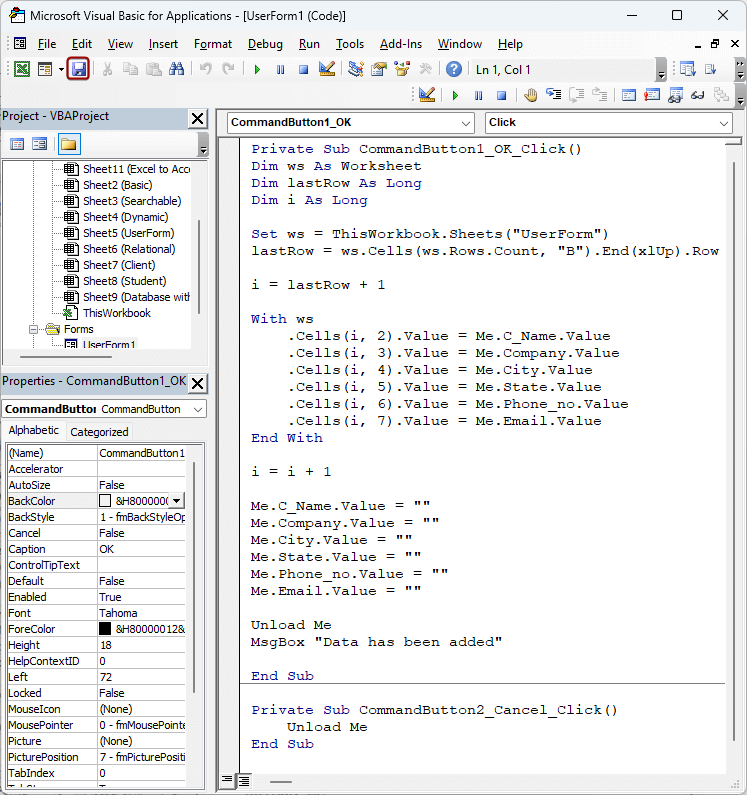
Task: Switch to the Categorized properties tab
Action: (x=98, y=432)
